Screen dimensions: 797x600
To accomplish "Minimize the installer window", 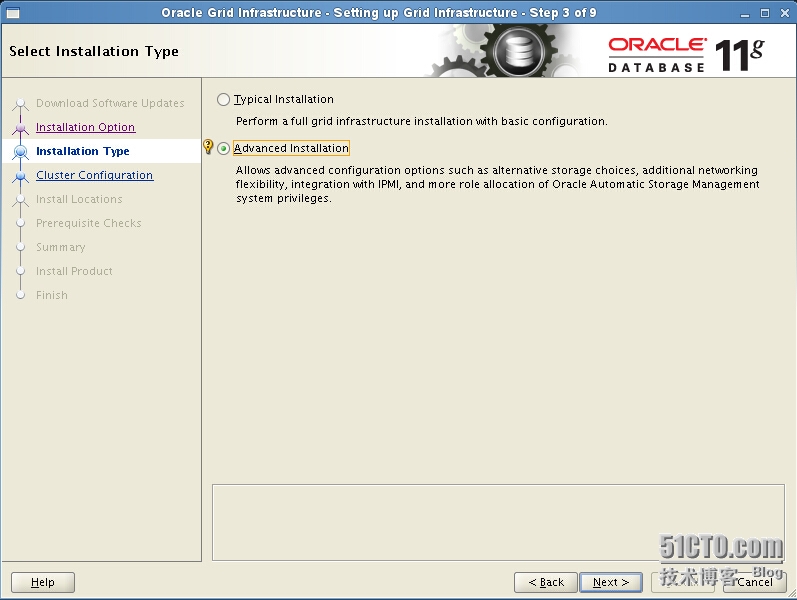I will 745,13.
